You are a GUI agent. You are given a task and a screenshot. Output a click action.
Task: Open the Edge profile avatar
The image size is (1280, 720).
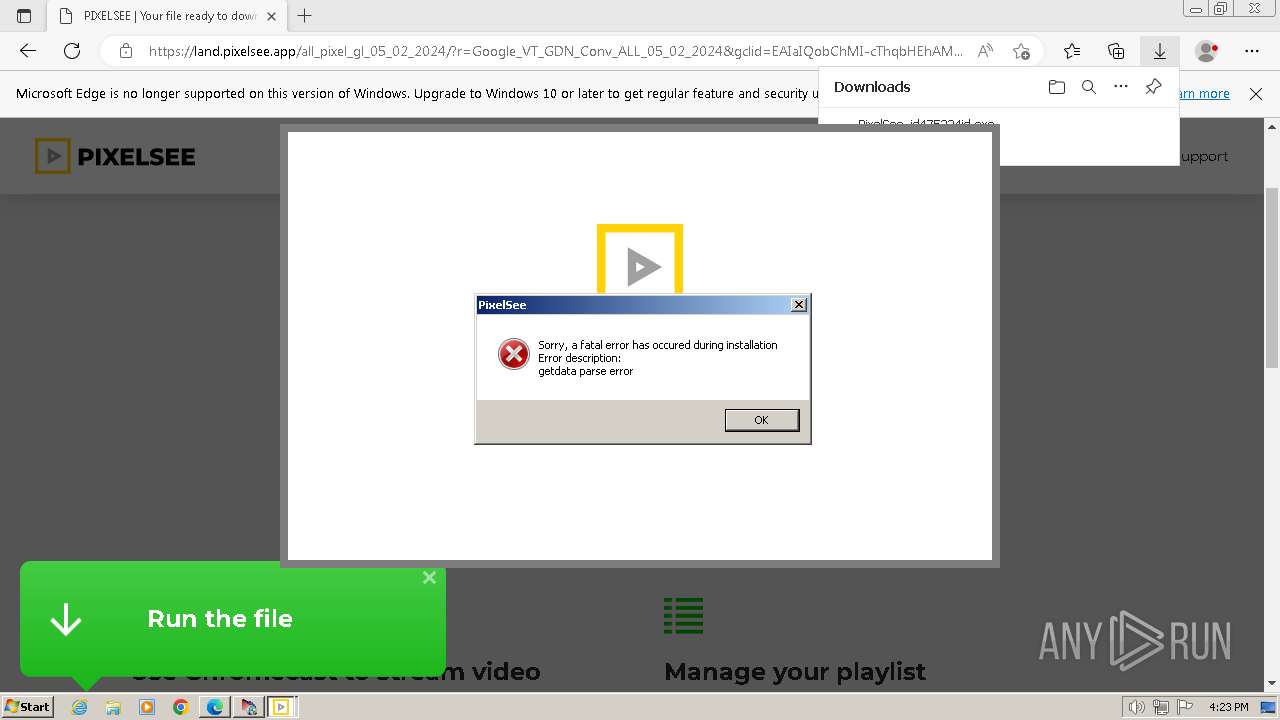coord(1207,51)
